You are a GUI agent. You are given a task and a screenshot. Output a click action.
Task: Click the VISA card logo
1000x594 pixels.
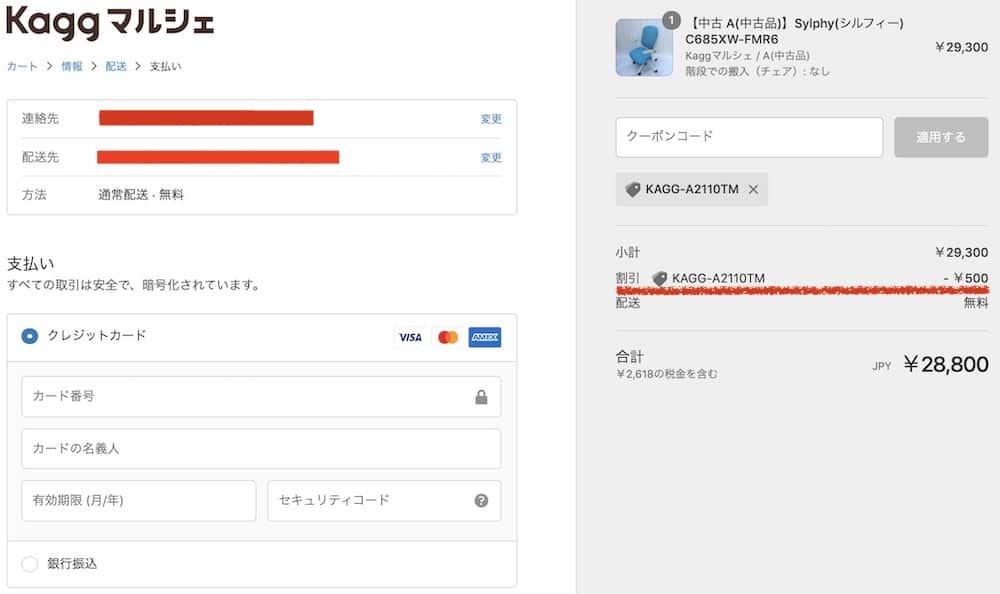click(410, 338)
